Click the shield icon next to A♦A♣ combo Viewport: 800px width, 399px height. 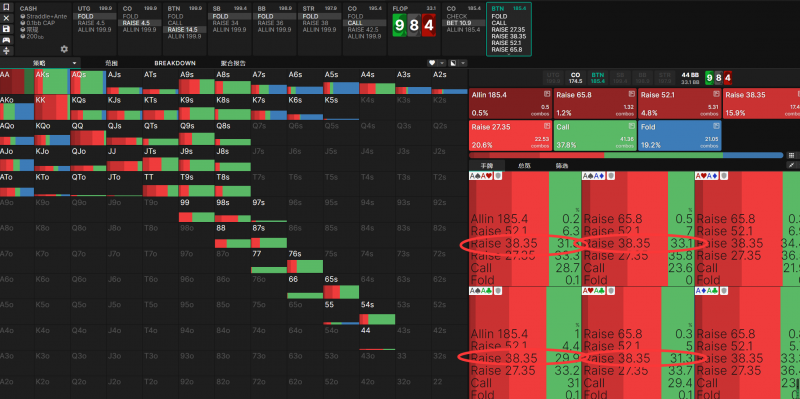pos(723,291)
